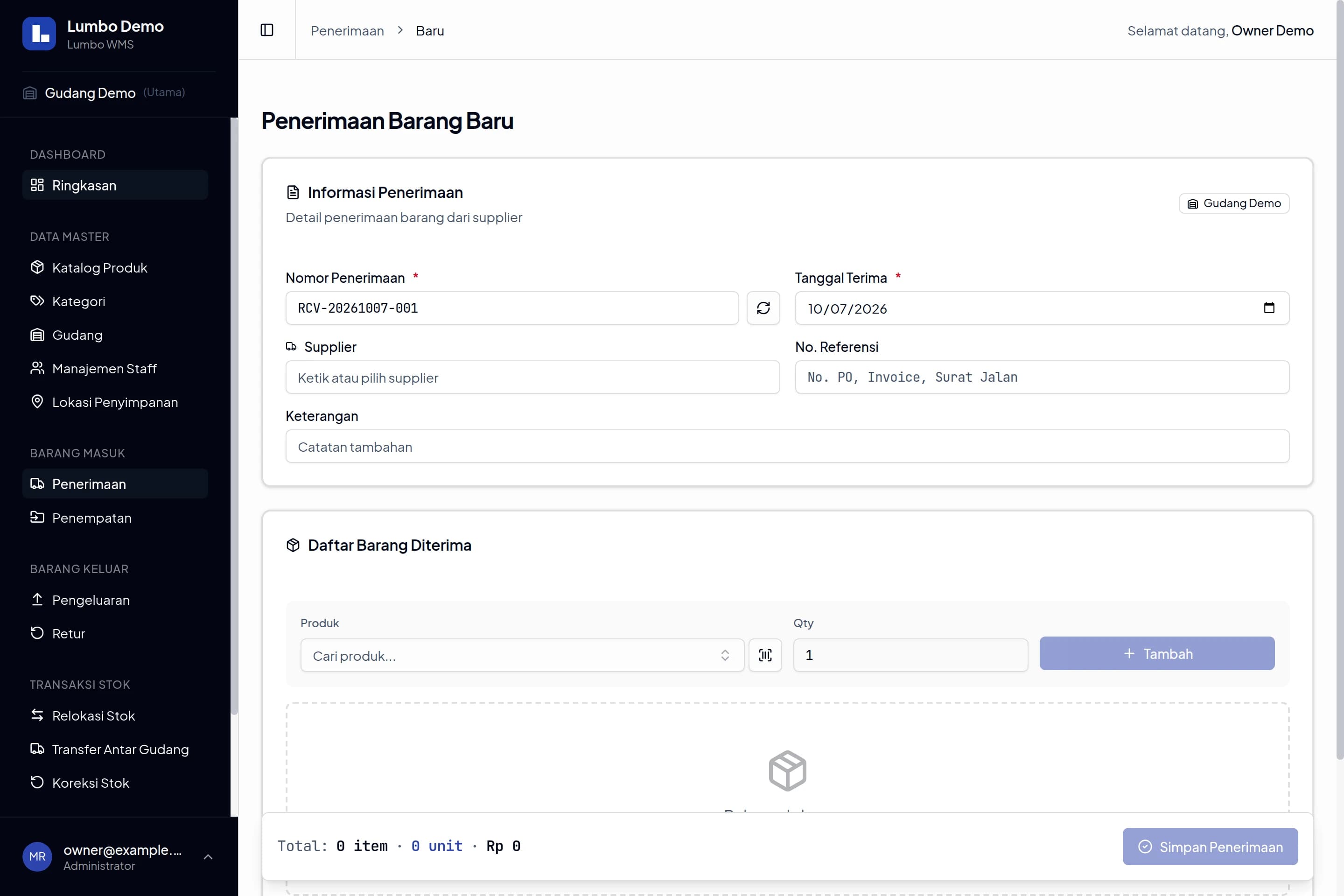Click the Pengeluaran upload arrow icon
Screen dimensions: 1344x896
pyautogui.click(x=37, y=599)
